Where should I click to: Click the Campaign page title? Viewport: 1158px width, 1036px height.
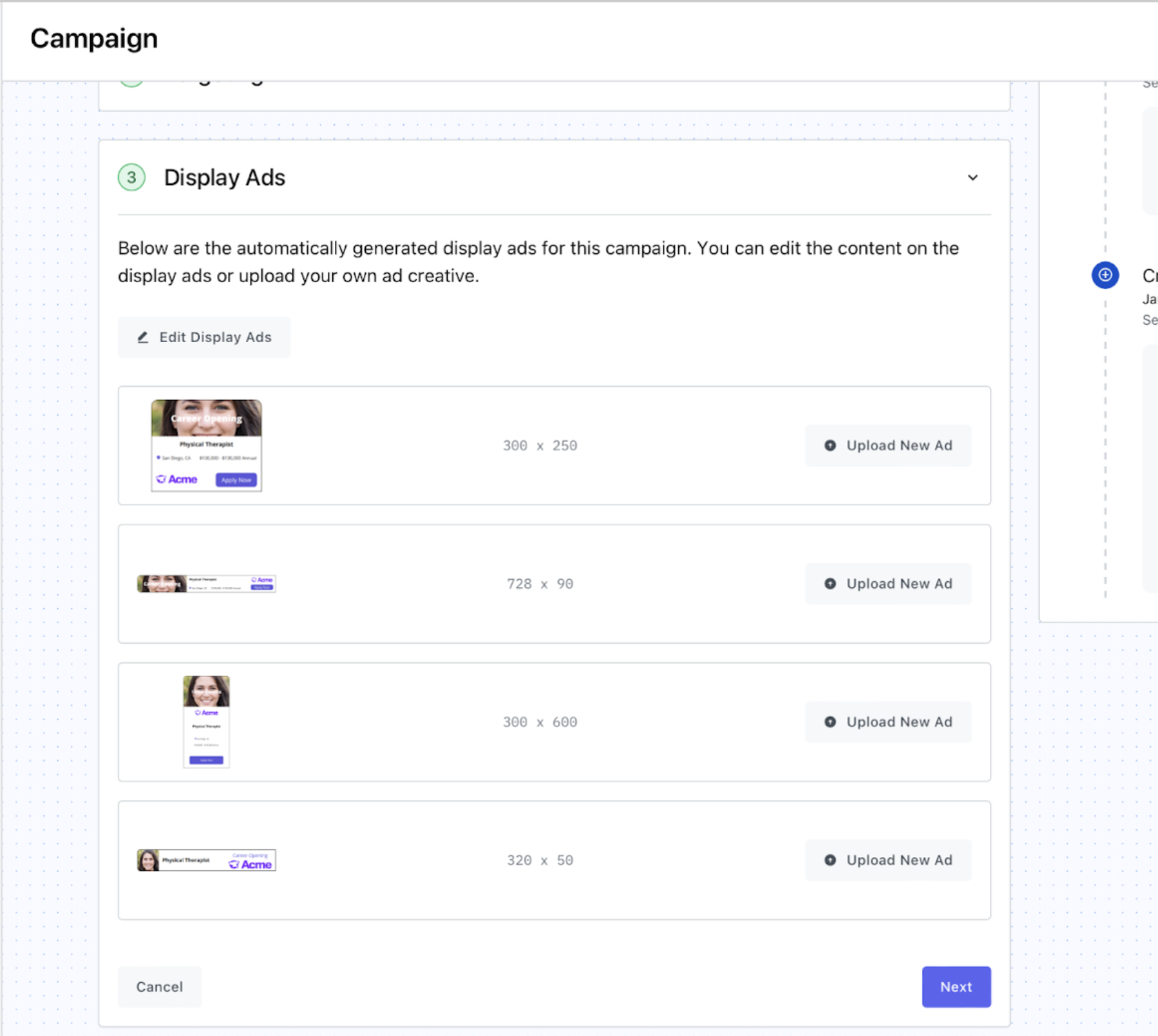pos(94,39)
